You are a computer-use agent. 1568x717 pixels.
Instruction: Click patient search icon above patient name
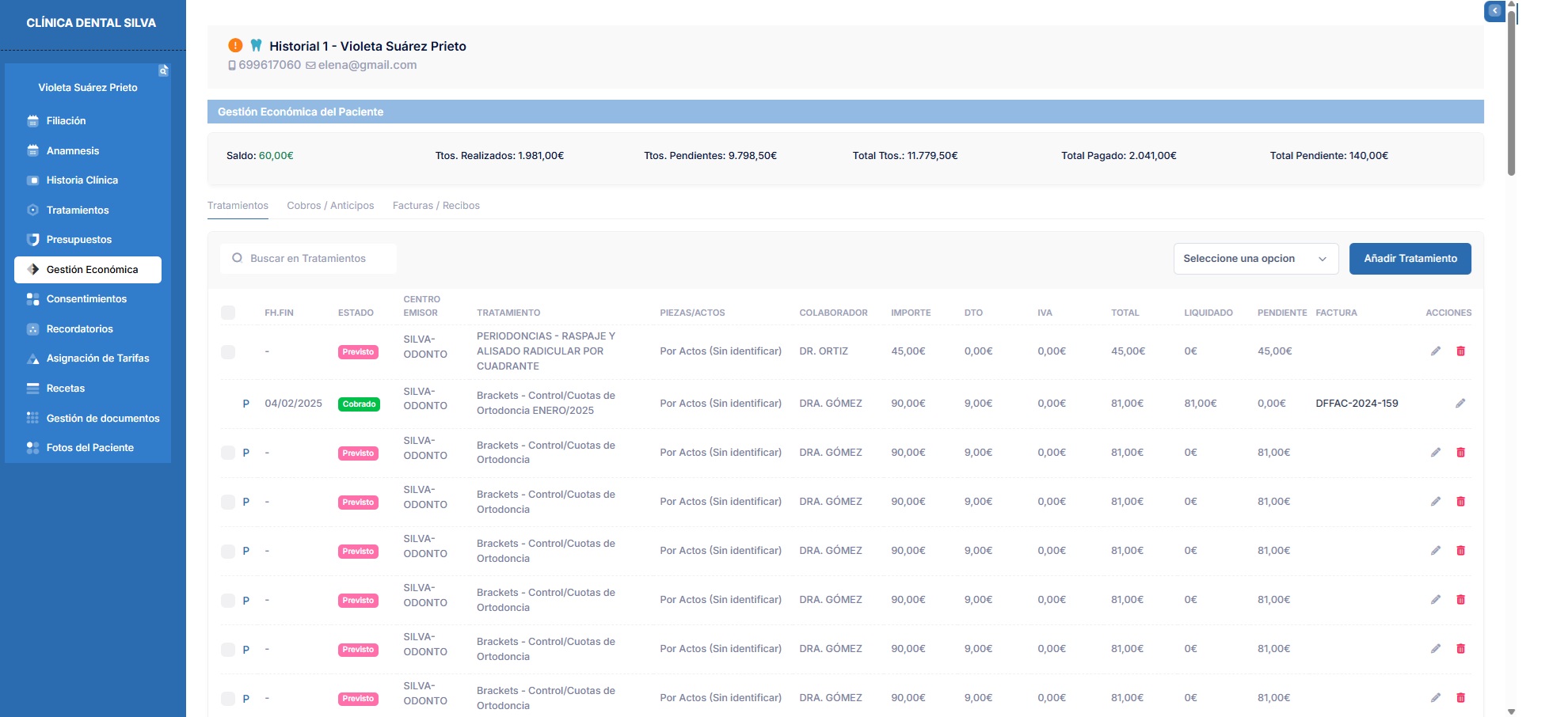click(x=163, y=70)
